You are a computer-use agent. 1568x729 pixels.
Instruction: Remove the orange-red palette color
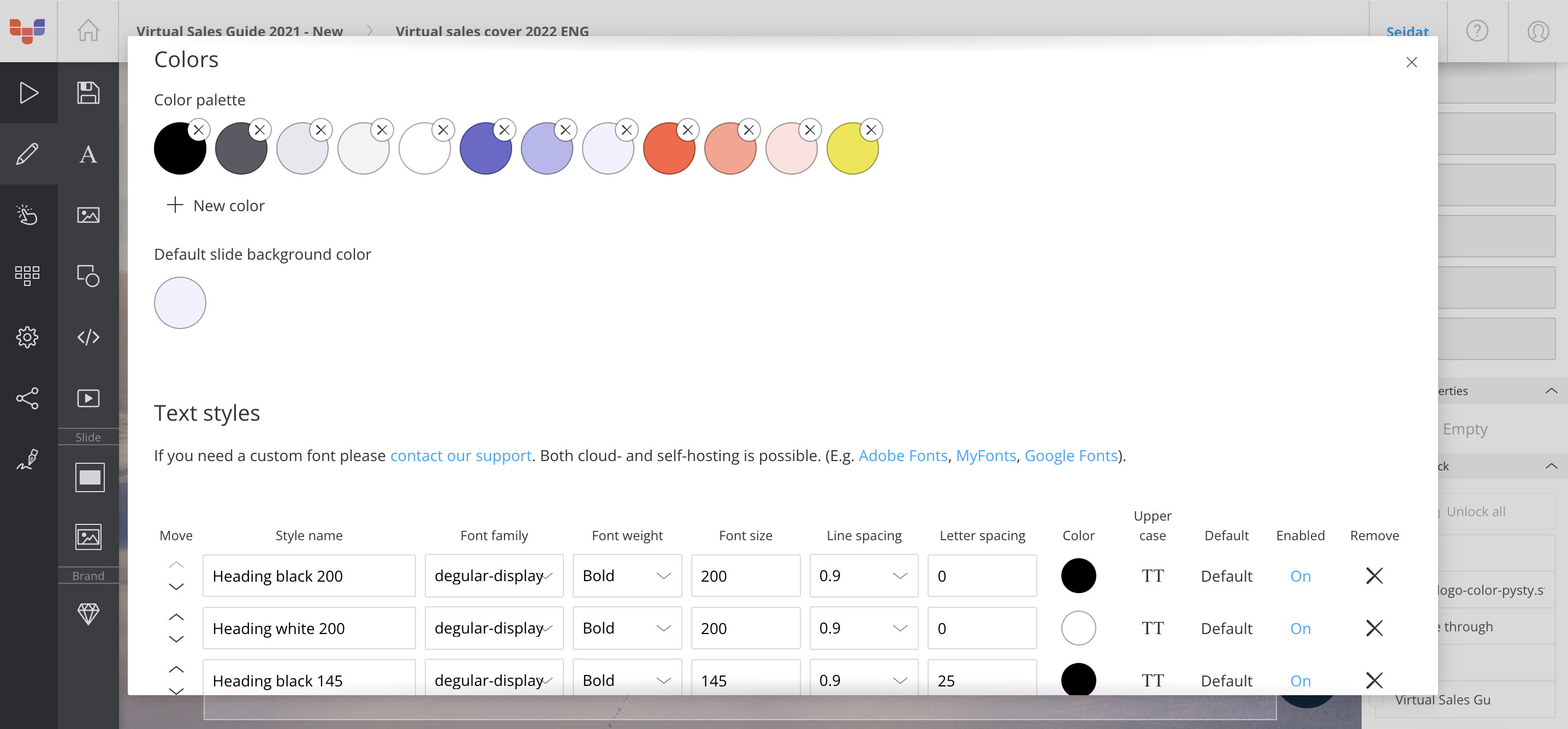point(688,130)
